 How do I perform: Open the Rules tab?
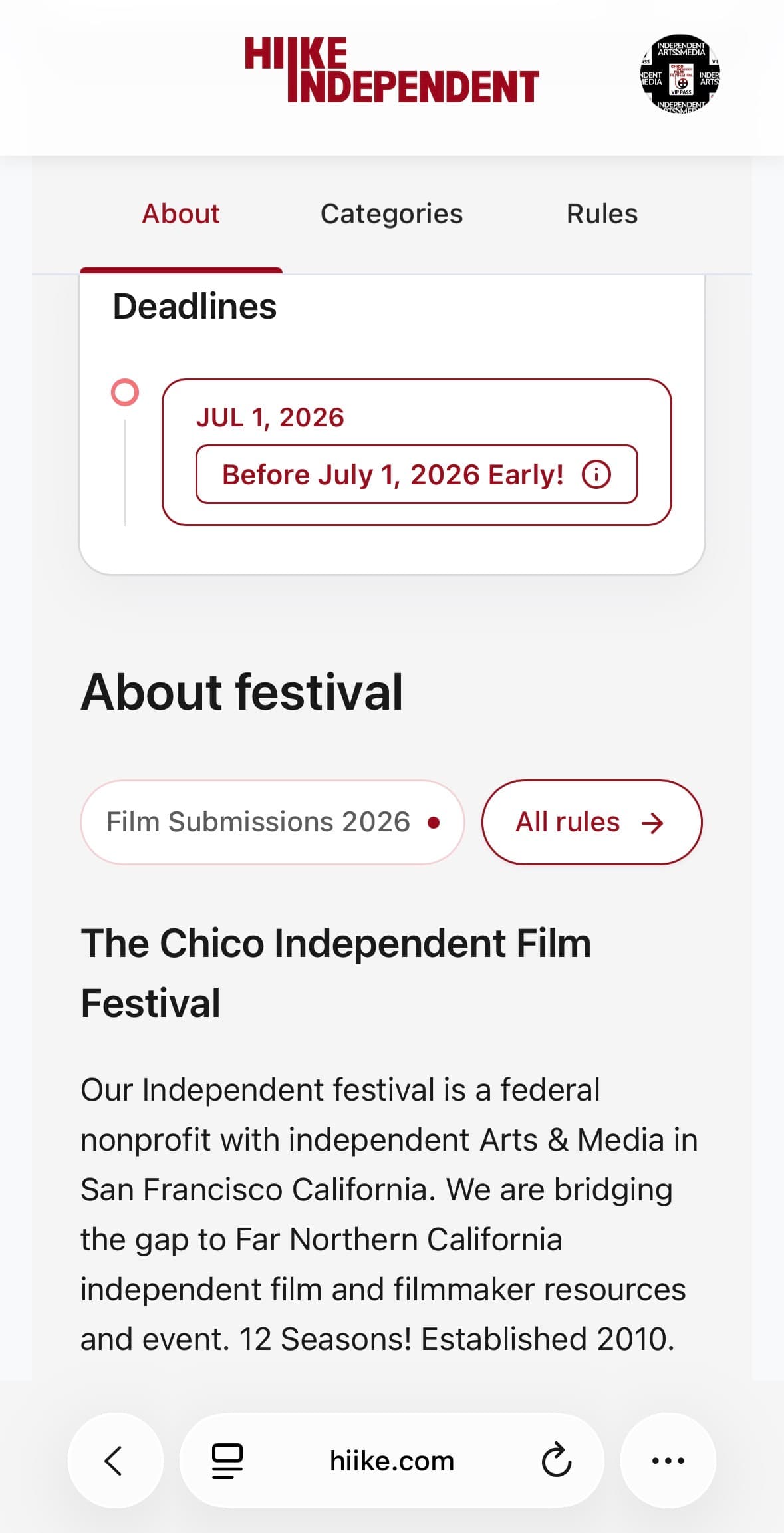602,214
